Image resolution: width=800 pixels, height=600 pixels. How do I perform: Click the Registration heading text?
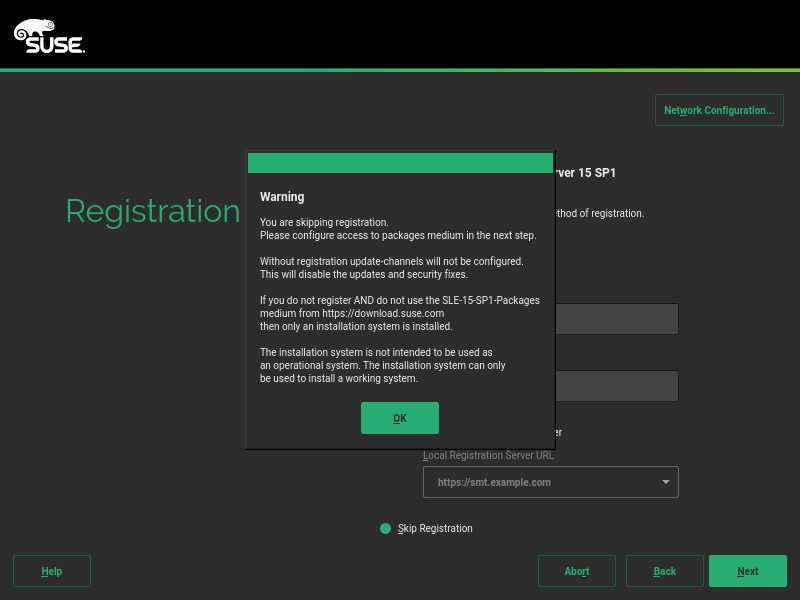click(153, 211)
